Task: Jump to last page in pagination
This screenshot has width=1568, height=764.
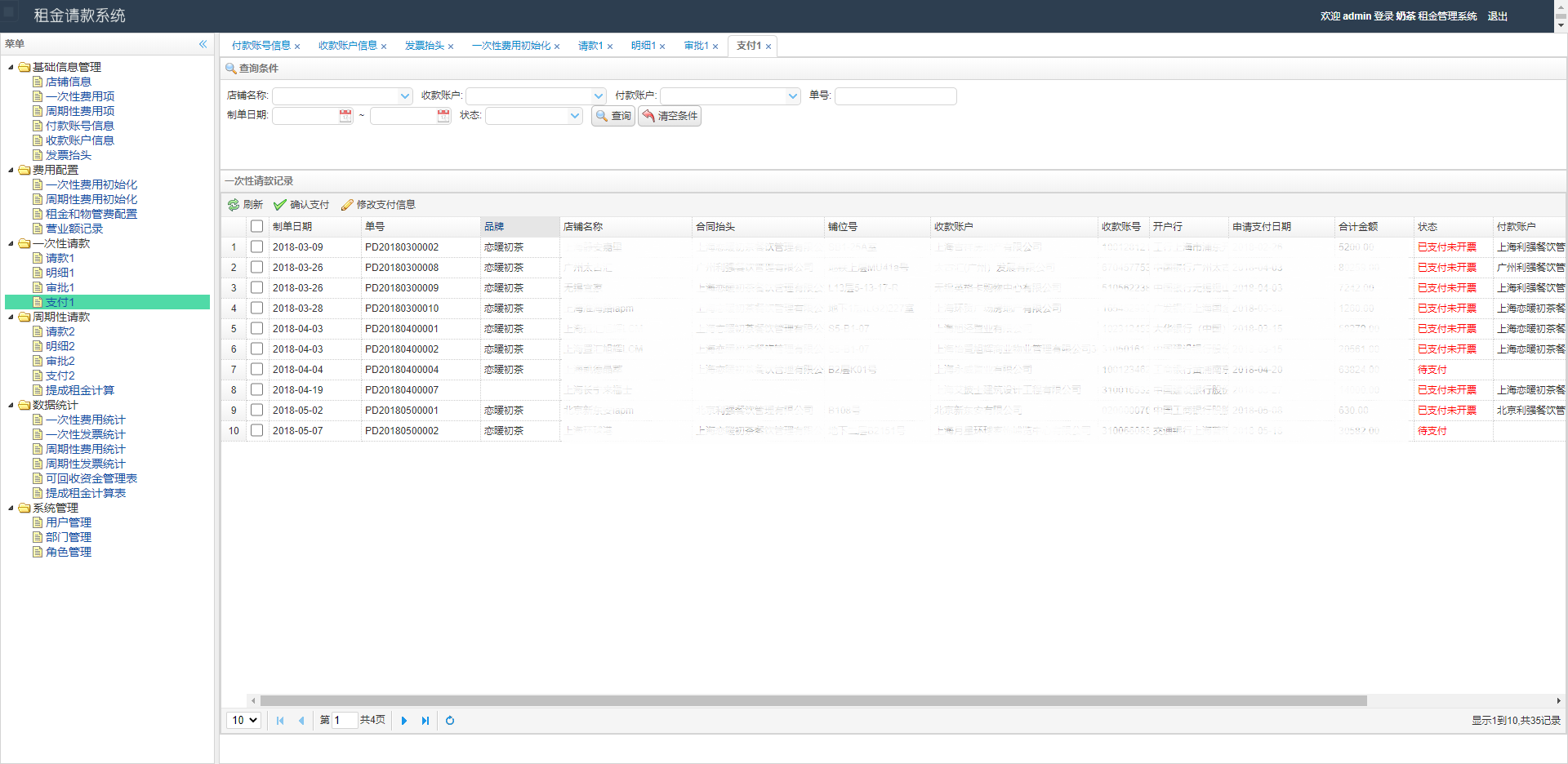Action: pos(425,721)
